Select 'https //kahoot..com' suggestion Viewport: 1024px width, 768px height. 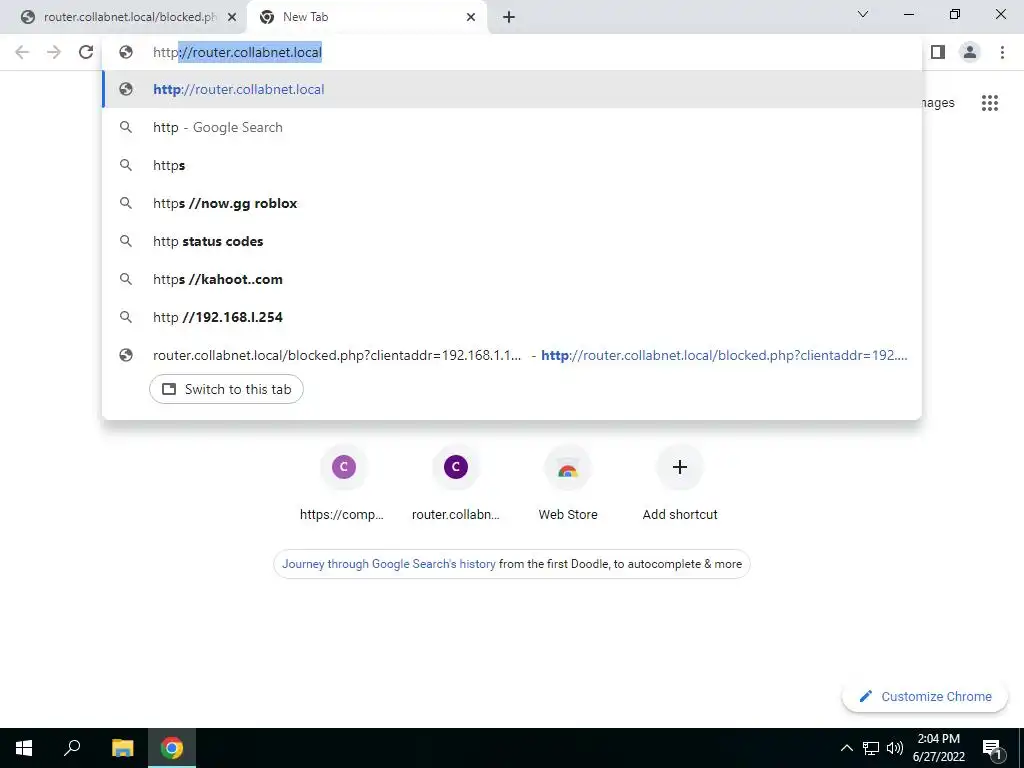coord(512,279)
